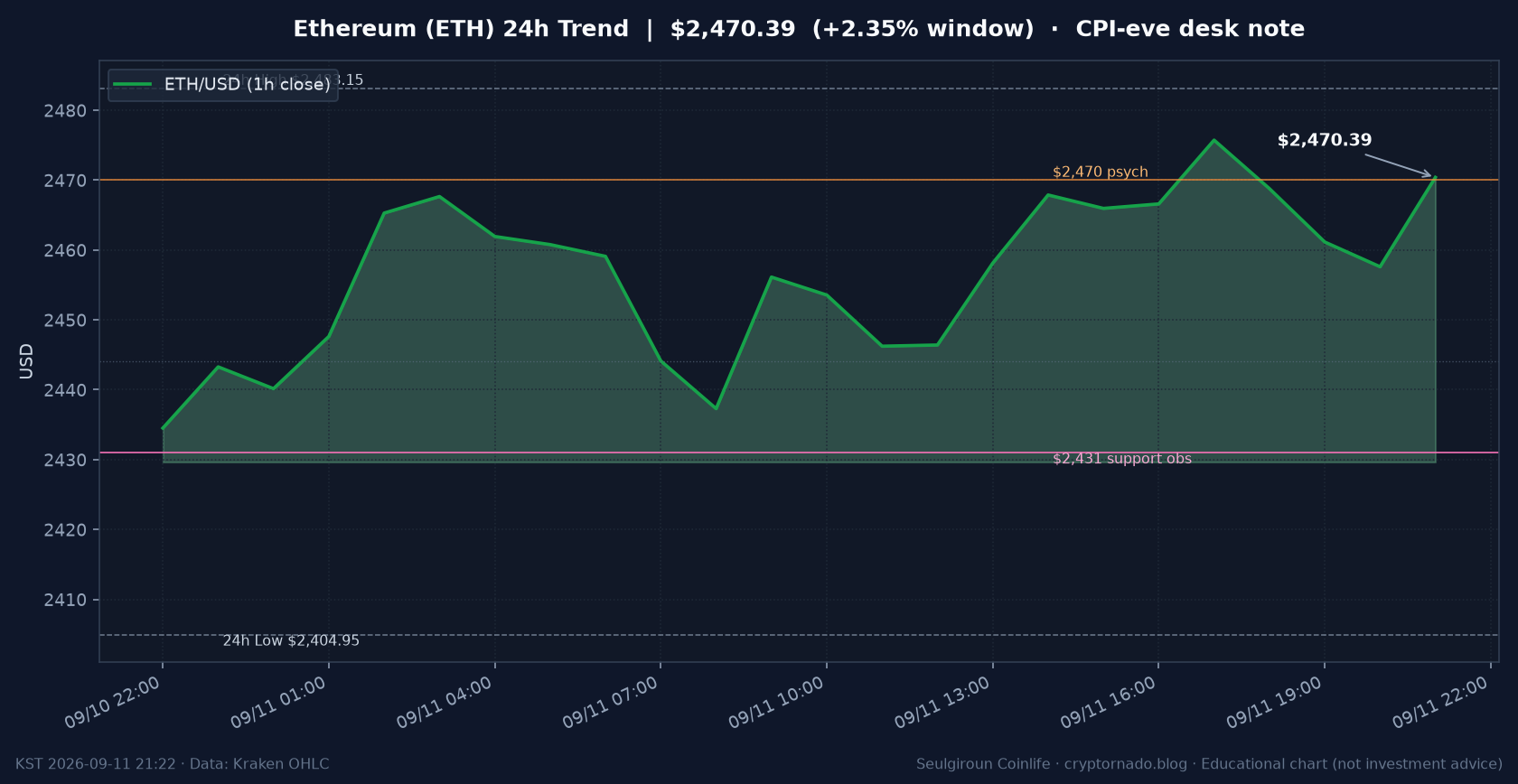Click the footer "KST 2026-09-11 21:22 · Data: Kraken OHLC"
The height and width of the screenshot is (784, 1518).
pyautogui.click(x=173, y=764)
